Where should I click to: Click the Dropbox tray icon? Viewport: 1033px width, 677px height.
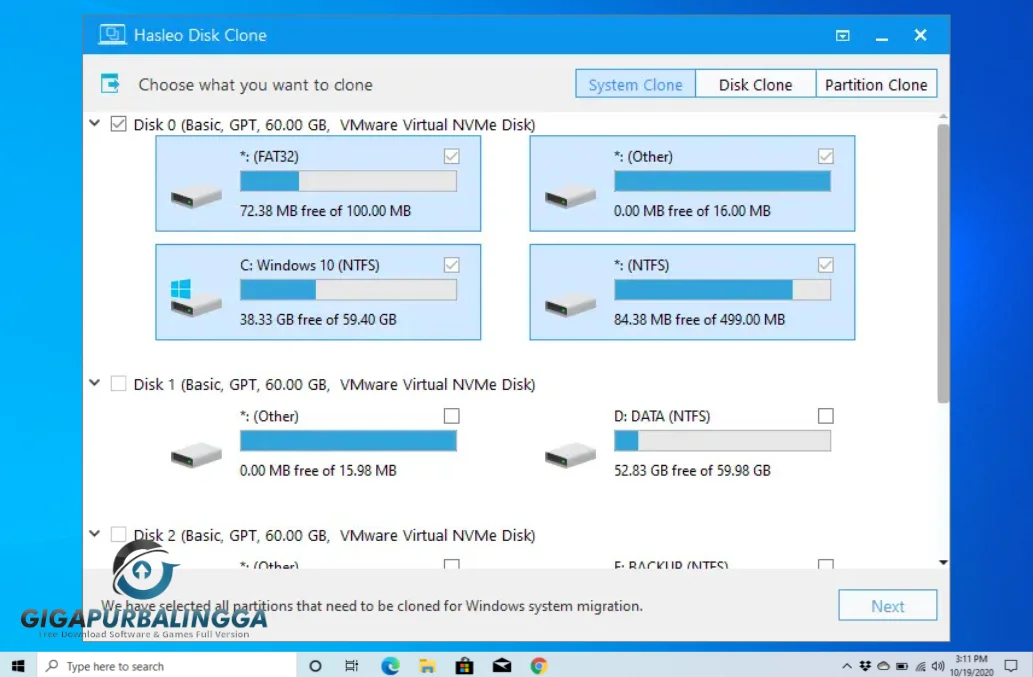(865, 666)
